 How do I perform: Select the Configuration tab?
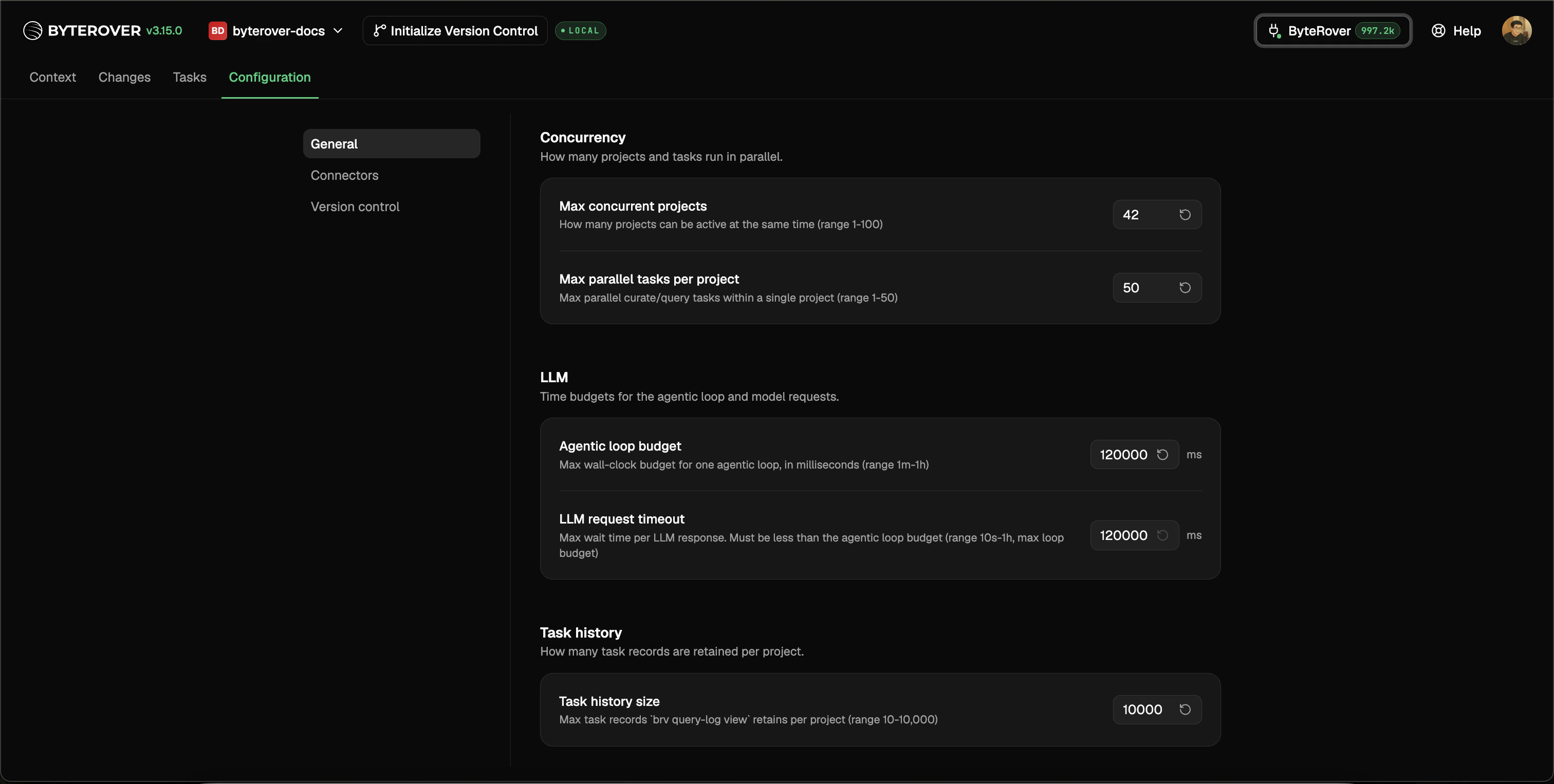270,77
